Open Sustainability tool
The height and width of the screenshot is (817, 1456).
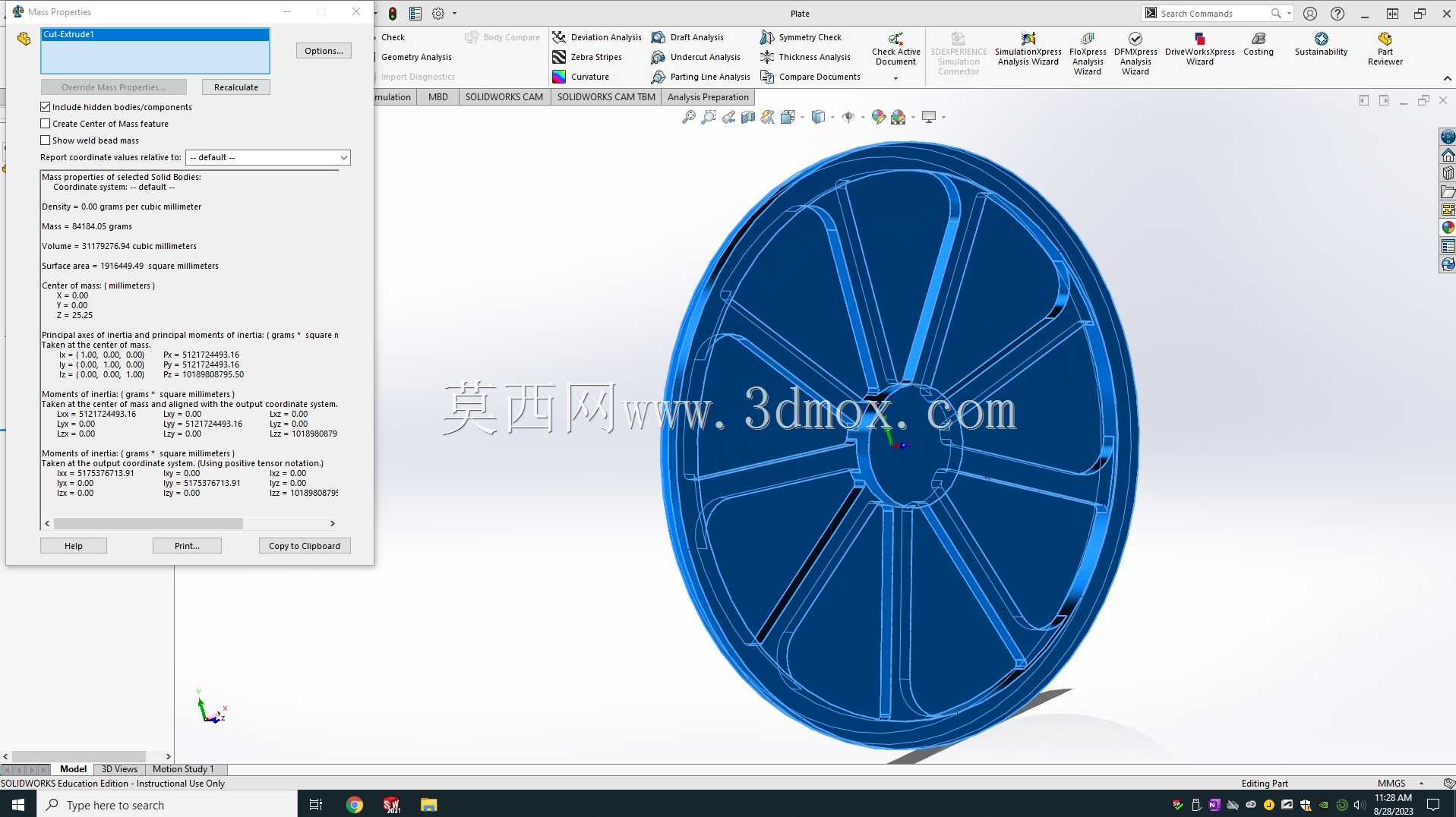pos(1322,44)
